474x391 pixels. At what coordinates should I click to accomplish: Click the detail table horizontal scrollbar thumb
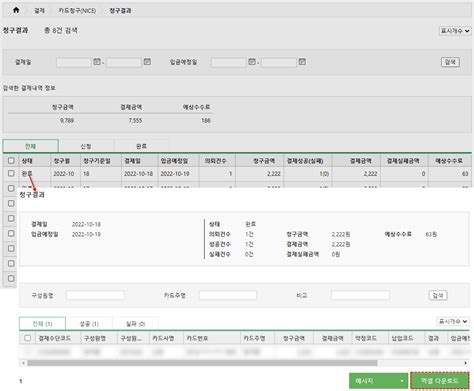[x=202, y=363]
